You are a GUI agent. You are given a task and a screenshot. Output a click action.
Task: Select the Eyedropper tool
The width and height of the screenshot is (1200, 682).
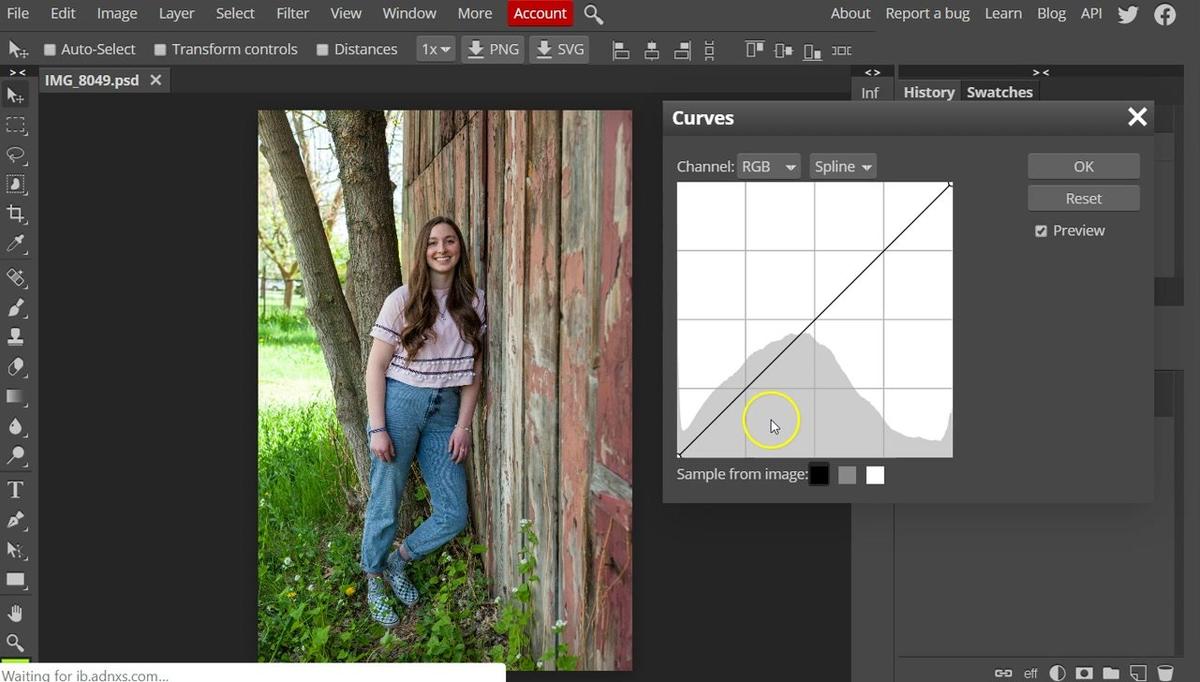click(16, 244)
